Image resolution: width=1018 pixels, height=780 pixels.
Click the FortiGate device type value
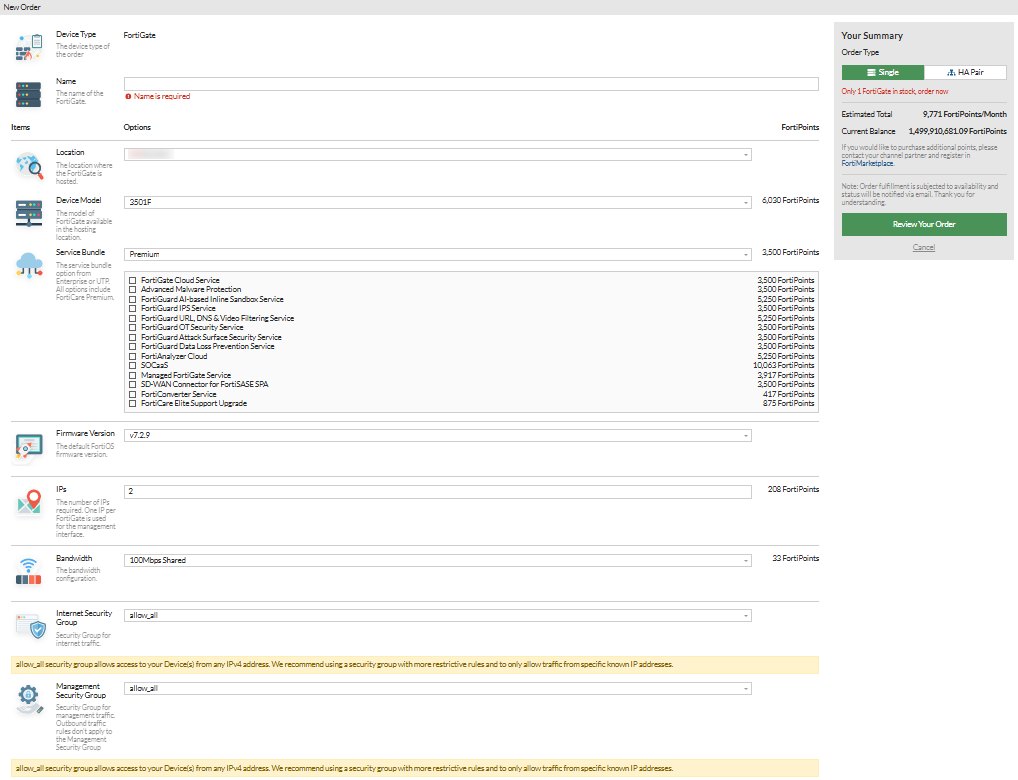pyautogui.click(x=140, y=36)
